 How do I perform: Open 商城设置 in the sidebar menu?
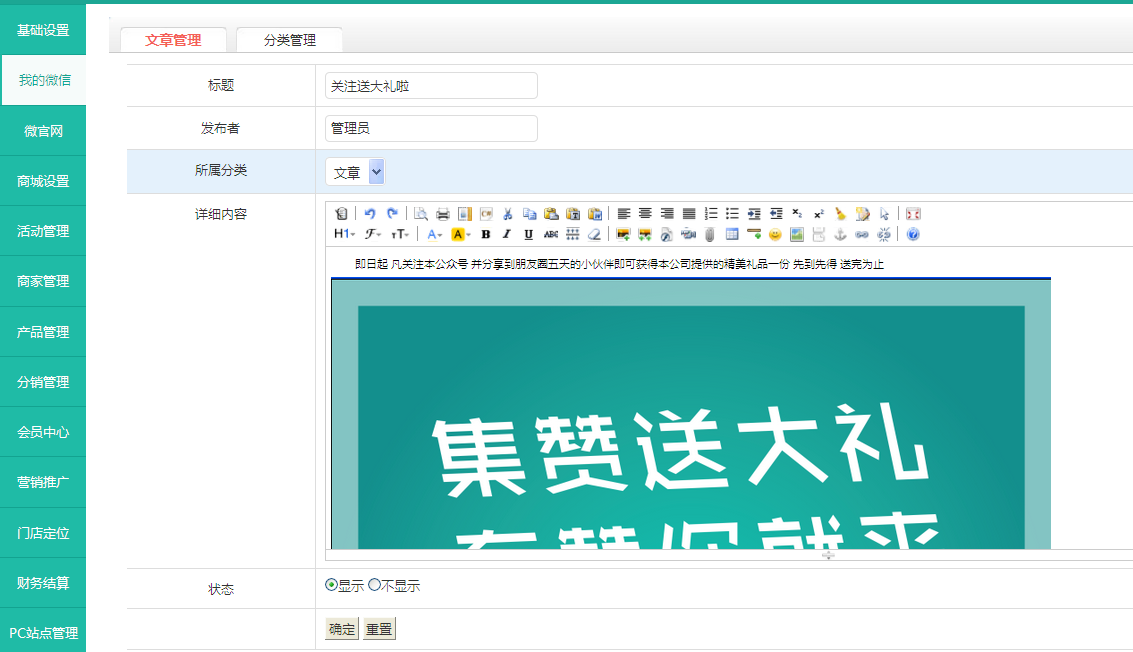point(43,181)
